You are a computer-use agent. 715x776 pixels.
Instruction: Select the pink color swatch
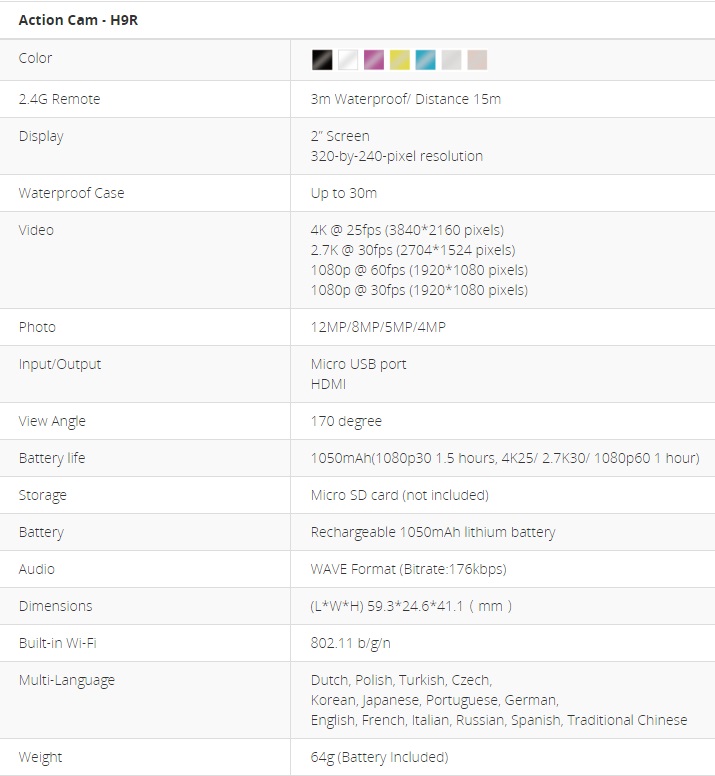tap(374, 60)
